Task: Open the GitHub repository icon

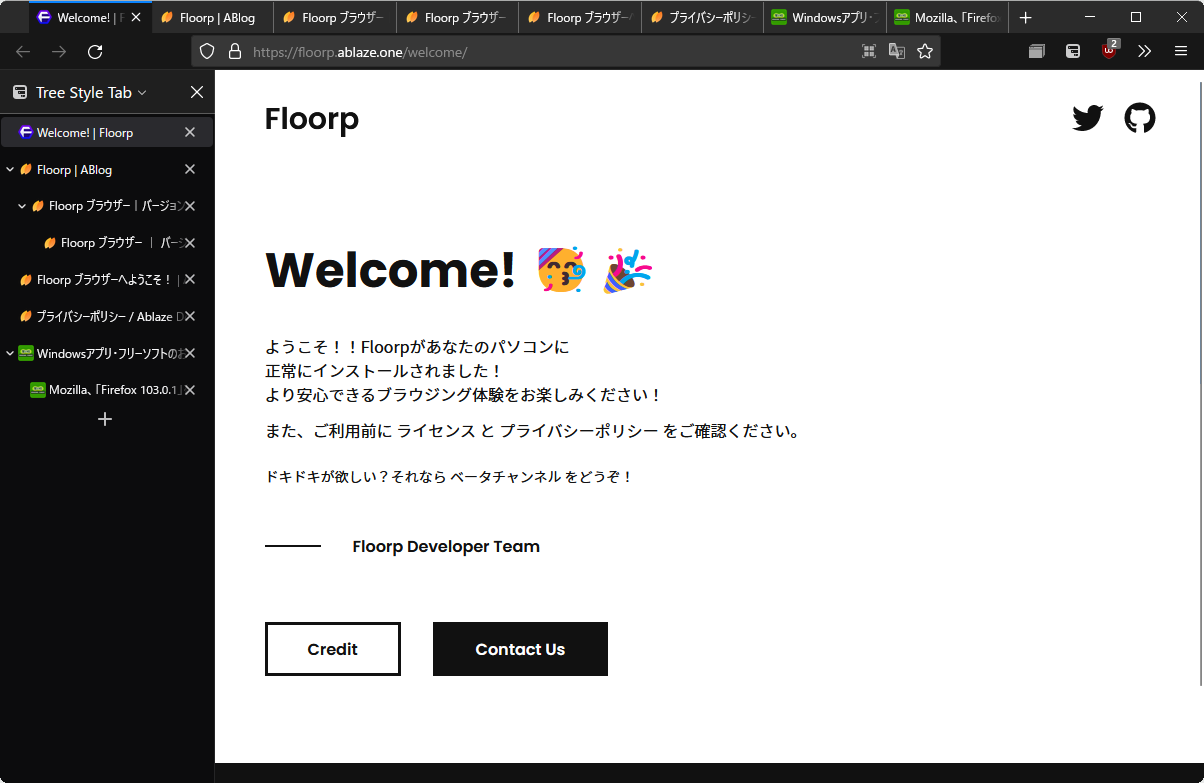Action: point(1140,118)
